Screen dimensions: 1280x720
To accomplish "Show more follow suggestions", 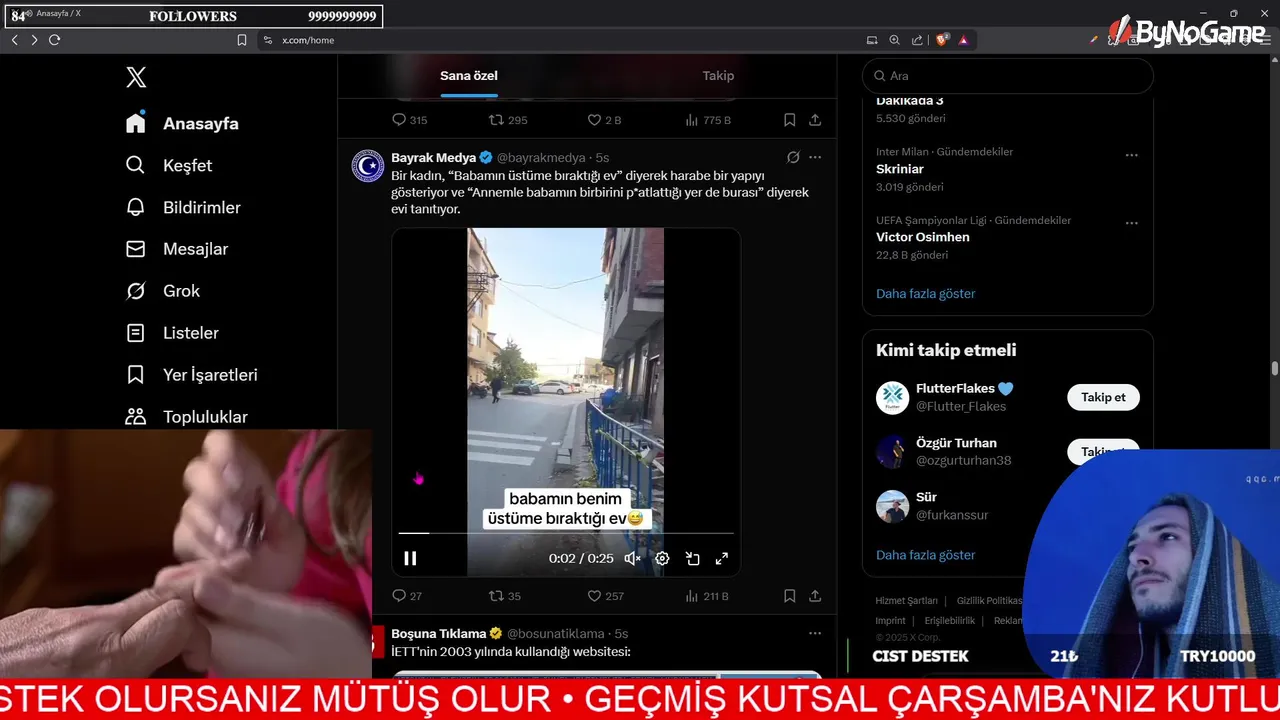I will tap(925, 555).
